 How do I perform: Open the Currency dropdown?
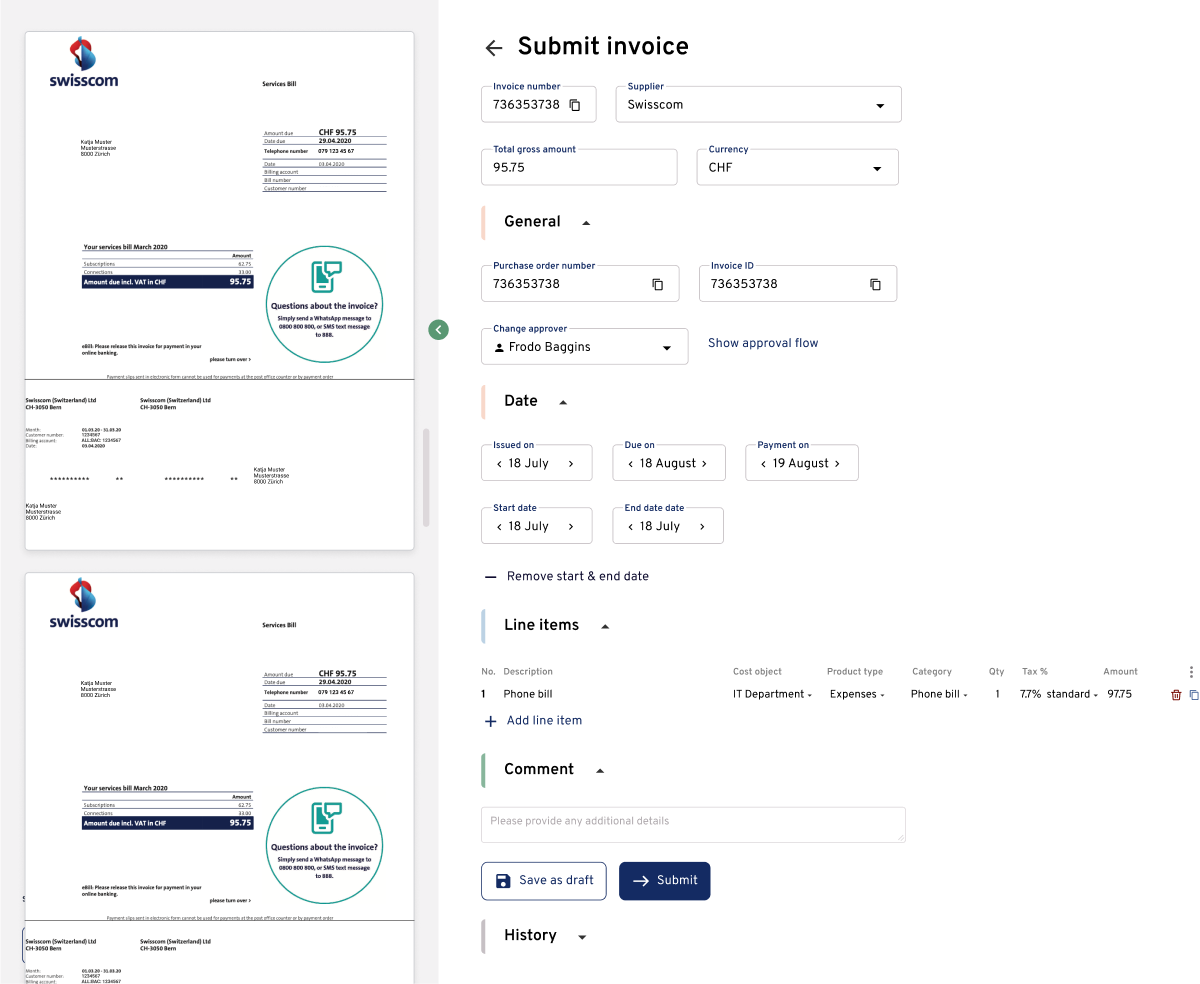coord(877,167)
